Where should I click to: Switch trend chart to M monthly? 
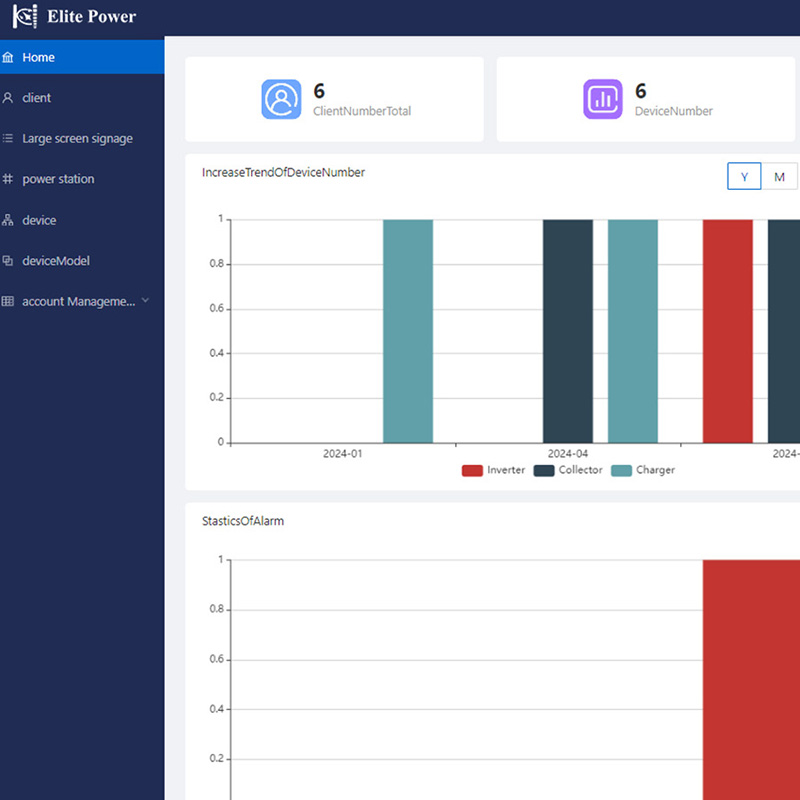pos(779,177)
